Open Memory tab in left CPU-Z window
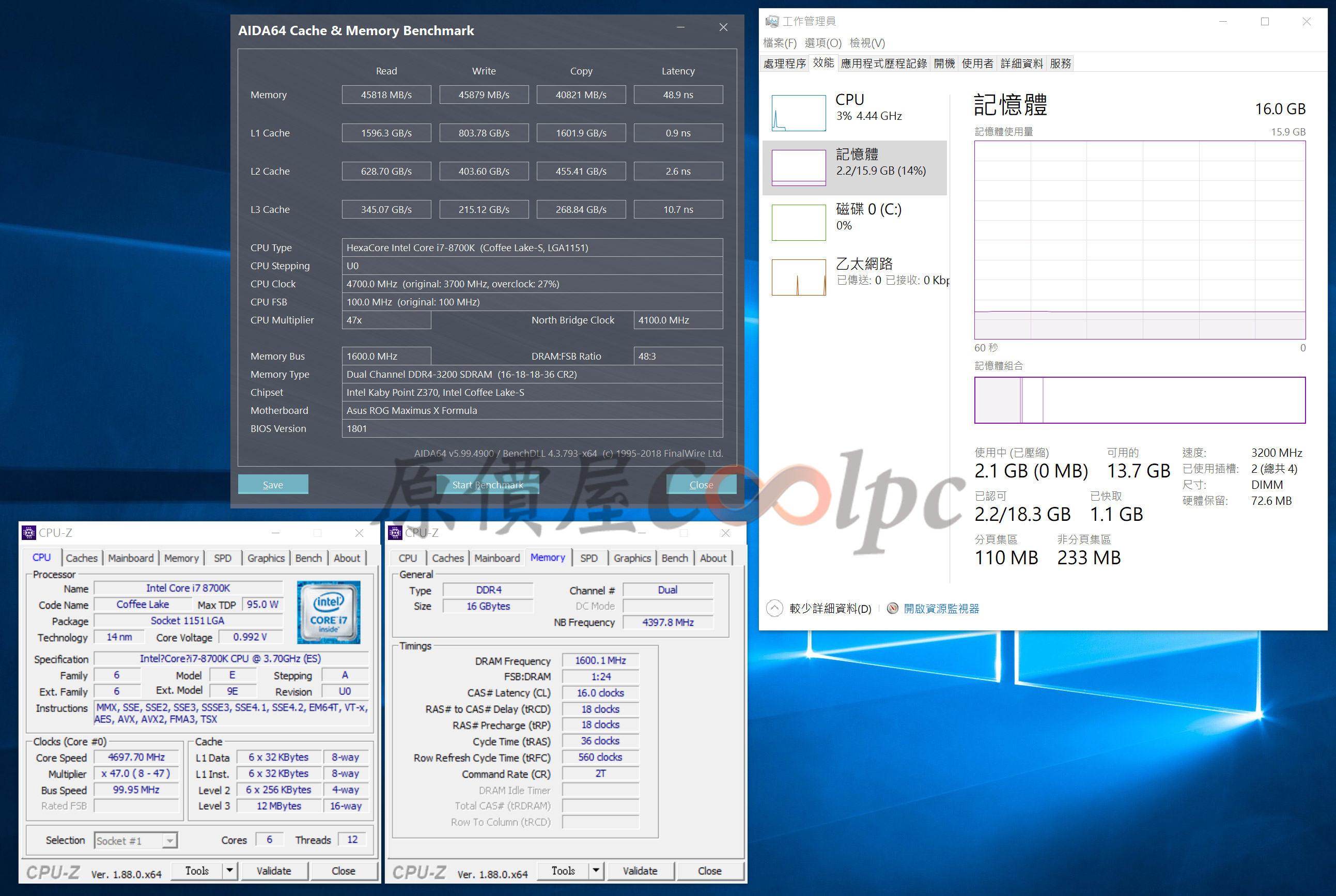 pos(181,558)
